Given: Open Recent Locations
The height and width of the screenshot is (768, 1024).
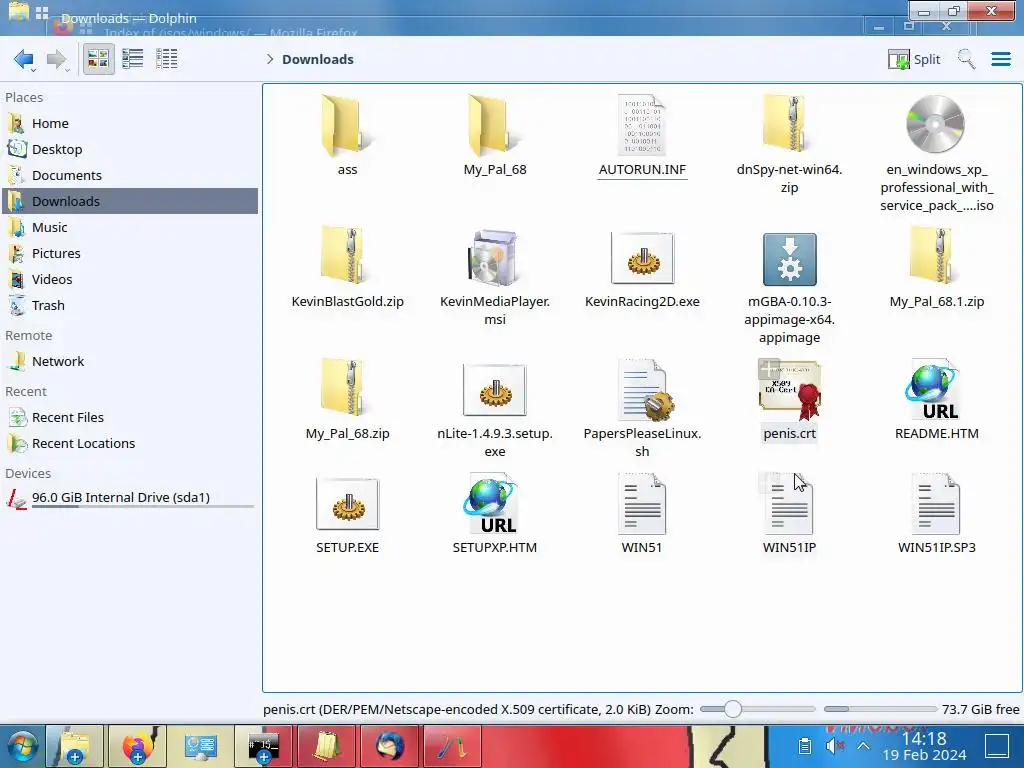Looking at the screenshot, I should [x=129, y=443].
